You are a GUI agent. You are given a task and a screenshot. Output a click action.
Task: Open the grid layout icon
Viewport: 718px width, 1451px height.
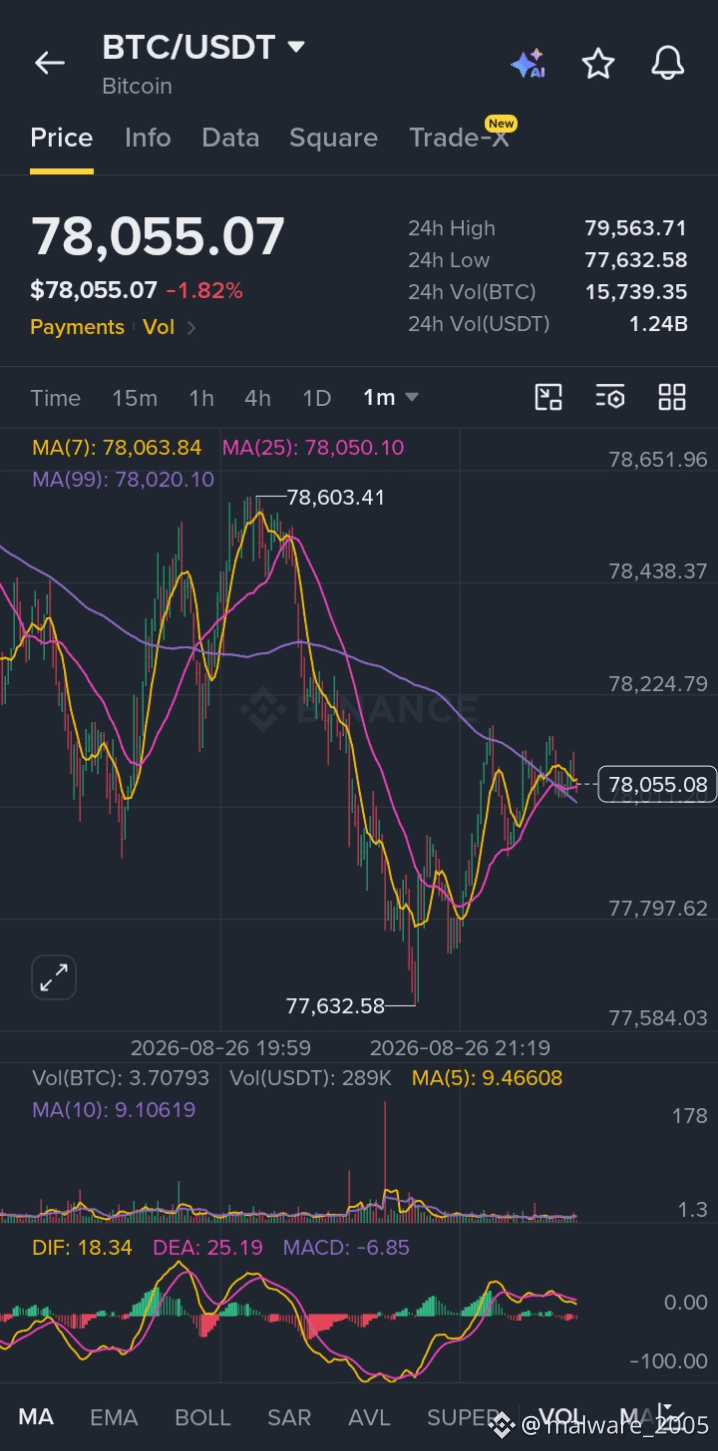tap(672, 397)
